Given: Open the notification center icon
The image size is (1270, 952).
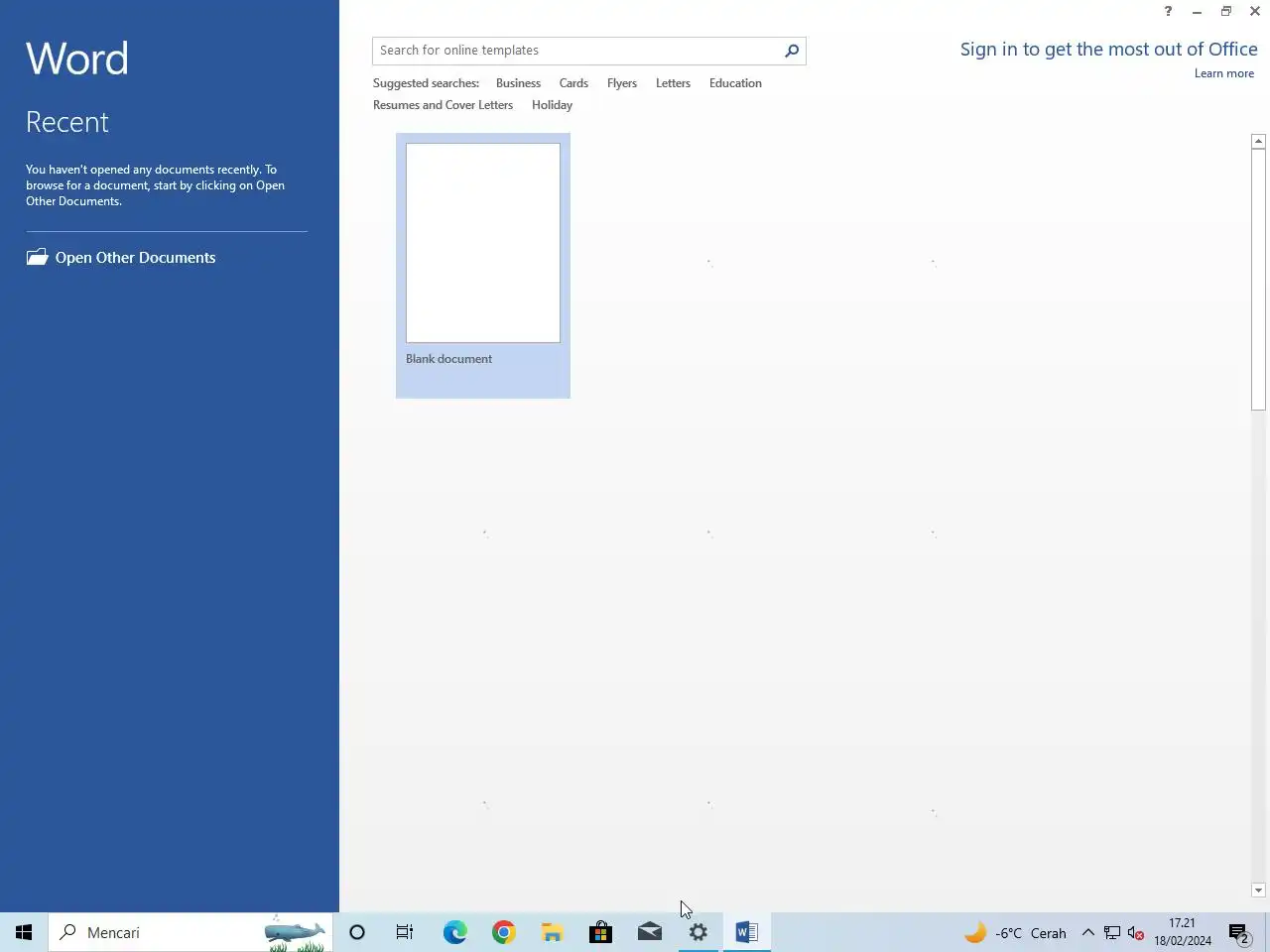Looking at the screenshot, I should pos(1238,932).
